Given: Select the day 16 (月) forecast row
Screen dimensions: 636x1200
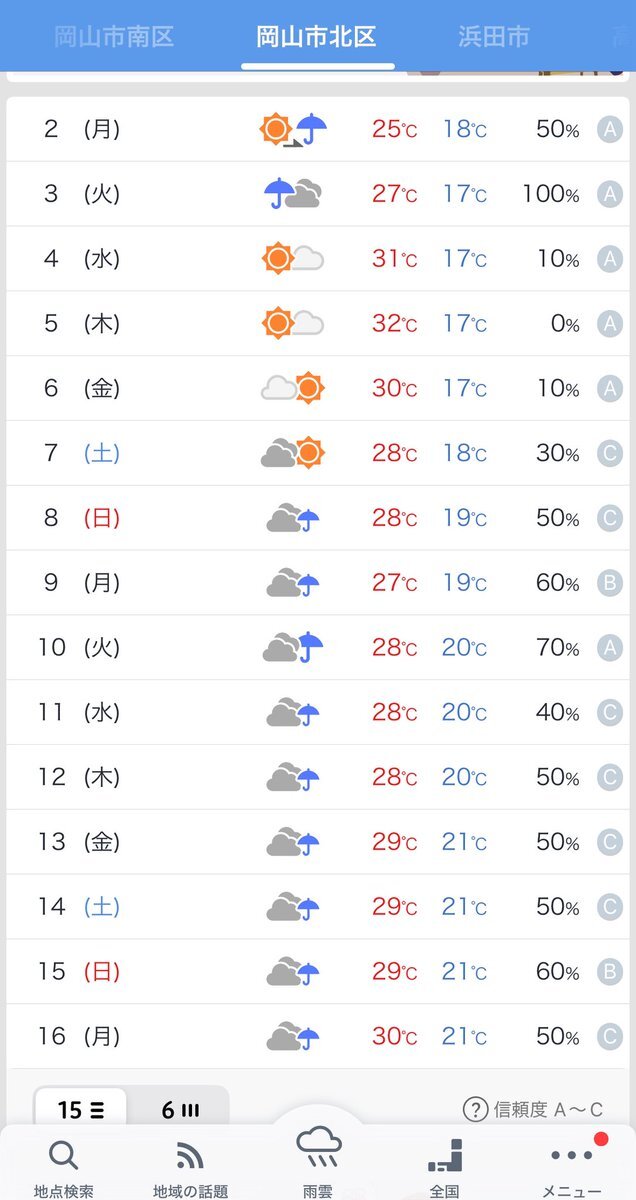Looking at the screenshot, I should coord(318,1037).
